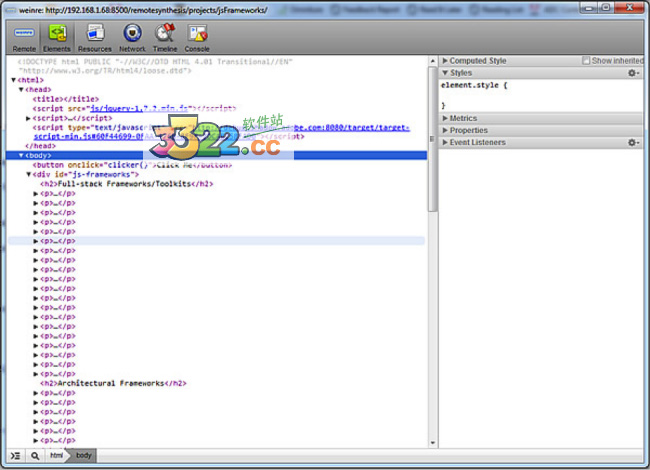Collapse the html node
Image resolution: width=650 pixels, height=470 pixels.
[13, 80]
